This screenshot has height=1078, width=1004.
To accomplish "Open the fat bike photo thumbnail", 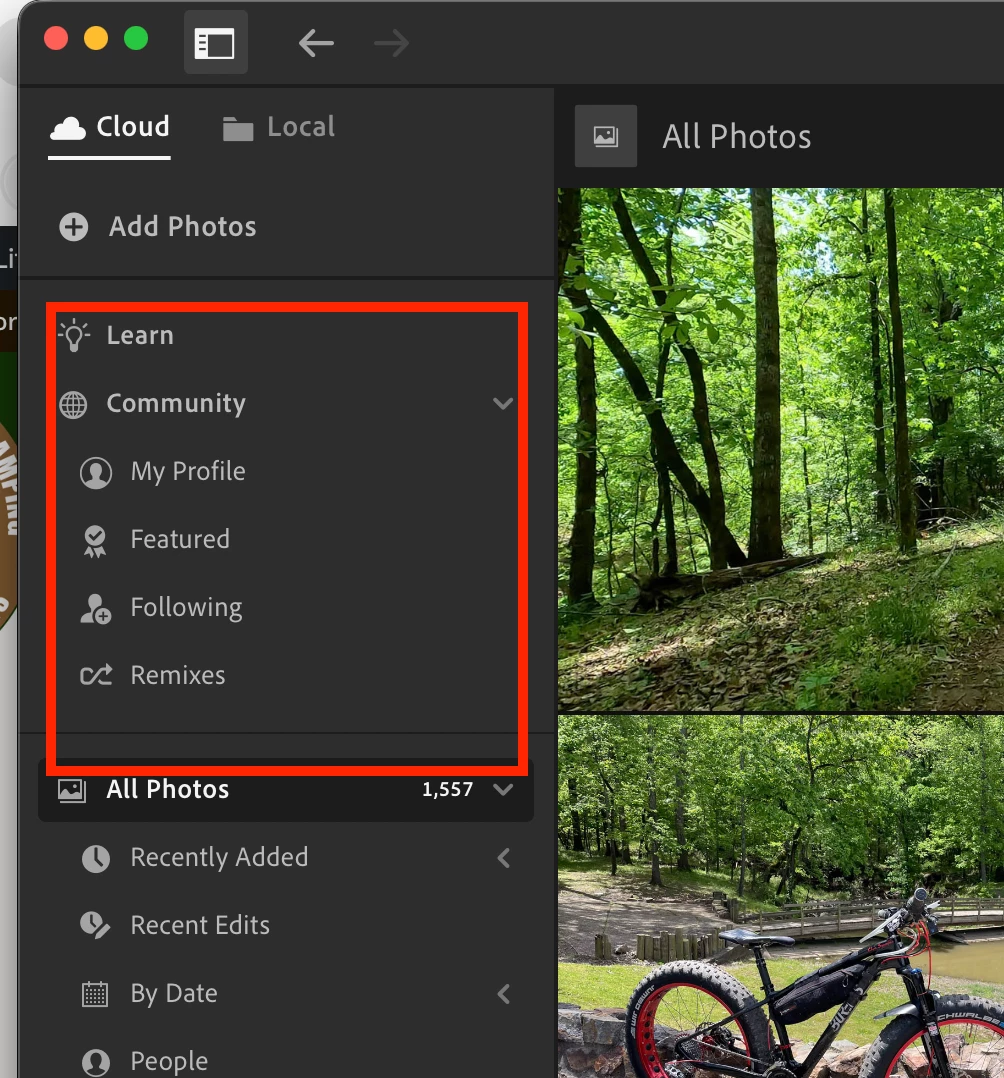I will (x=781, y=896).
